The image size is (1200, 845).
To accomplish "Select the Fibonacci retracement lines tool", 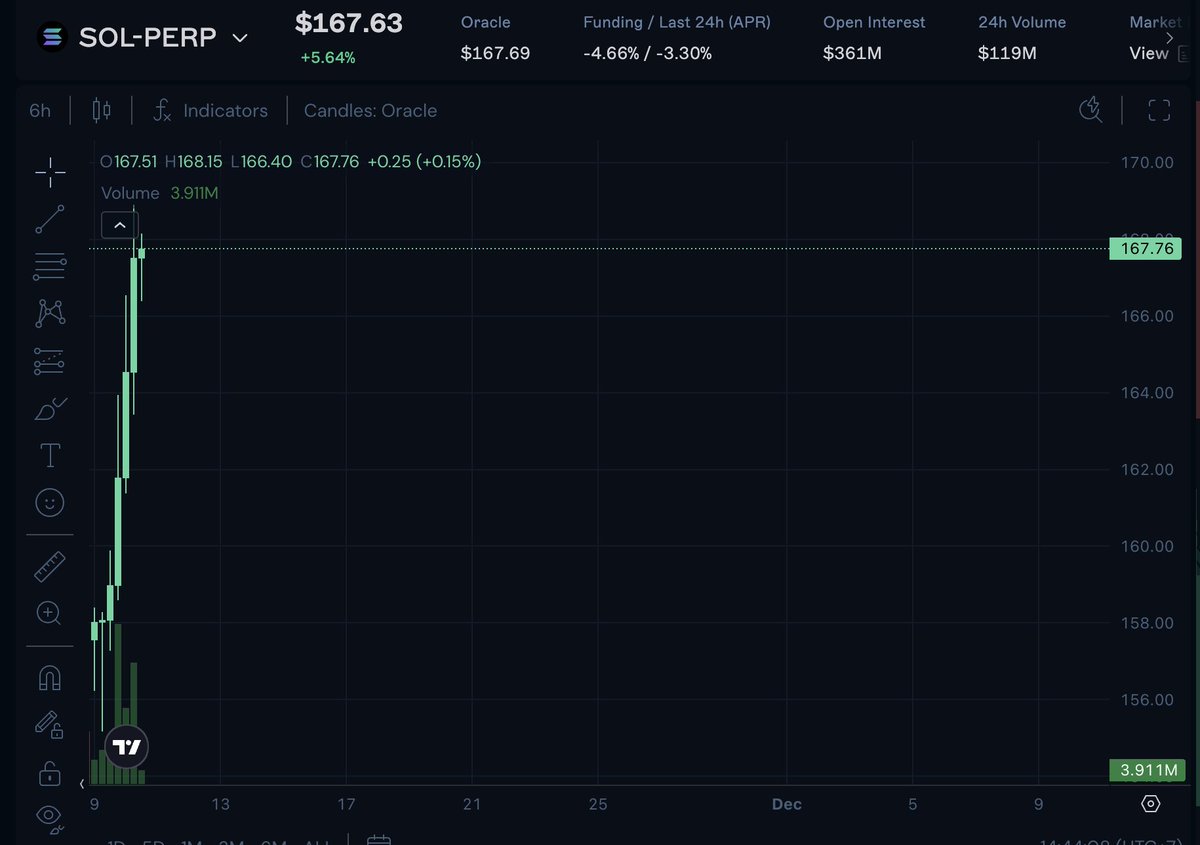I will tap(50, 266).
